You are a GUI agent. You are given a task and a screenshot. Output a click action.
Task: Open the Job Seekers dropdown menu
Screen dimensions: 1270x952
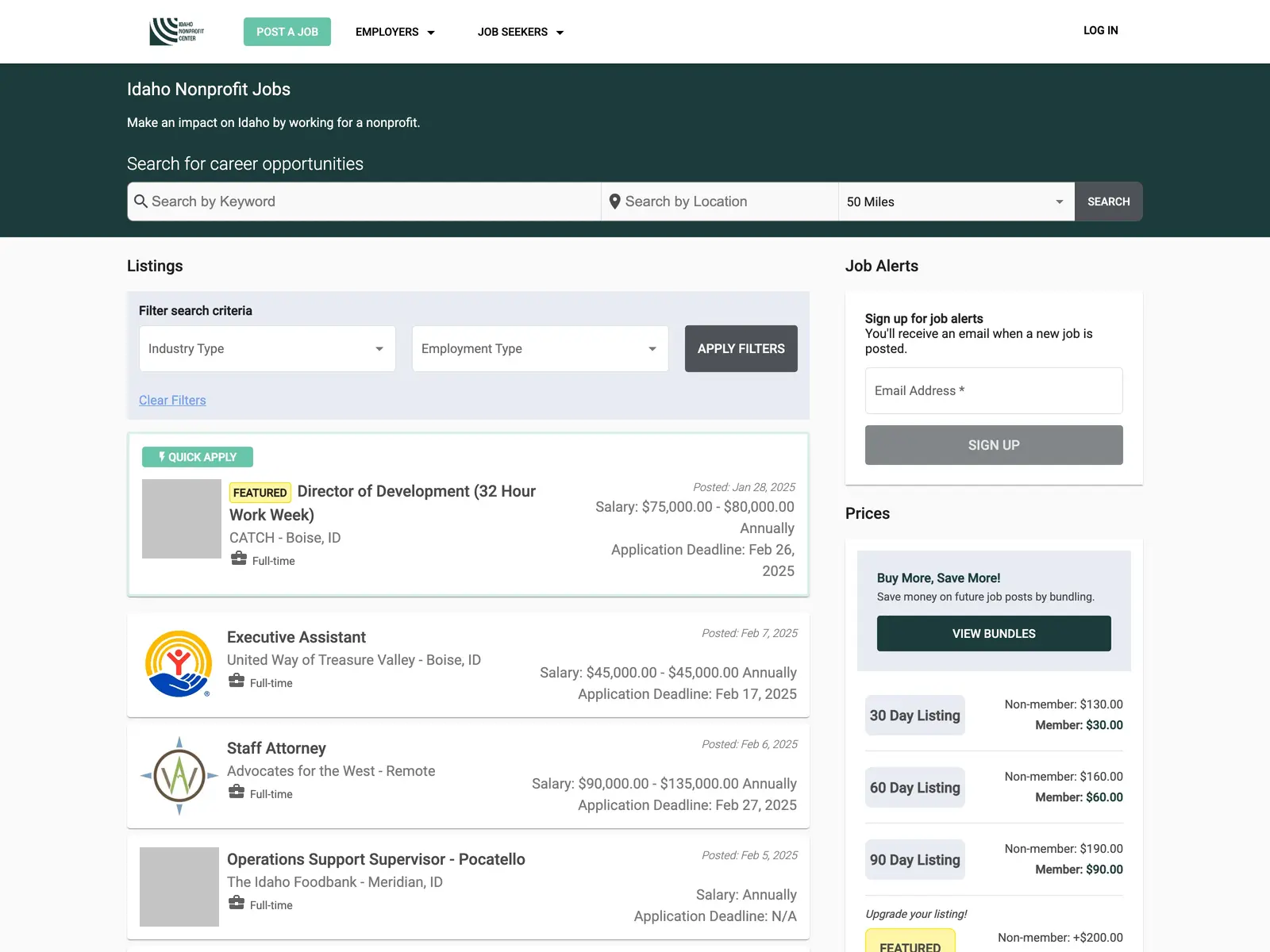click(521, 32)
